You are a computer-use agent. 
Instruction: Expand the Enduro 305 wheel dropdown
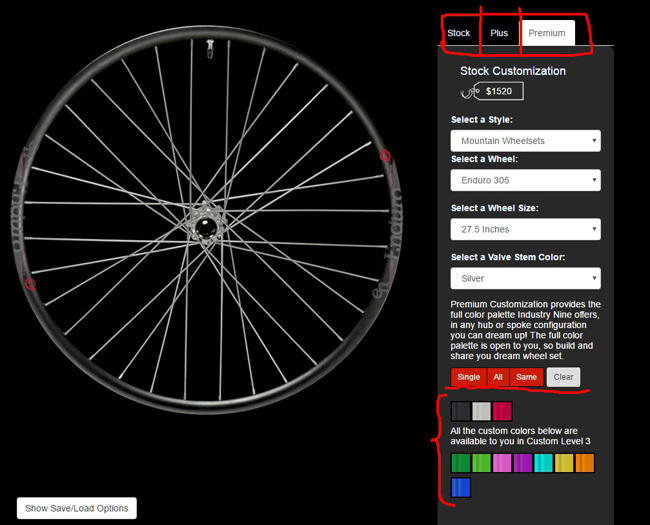(525, 180)
